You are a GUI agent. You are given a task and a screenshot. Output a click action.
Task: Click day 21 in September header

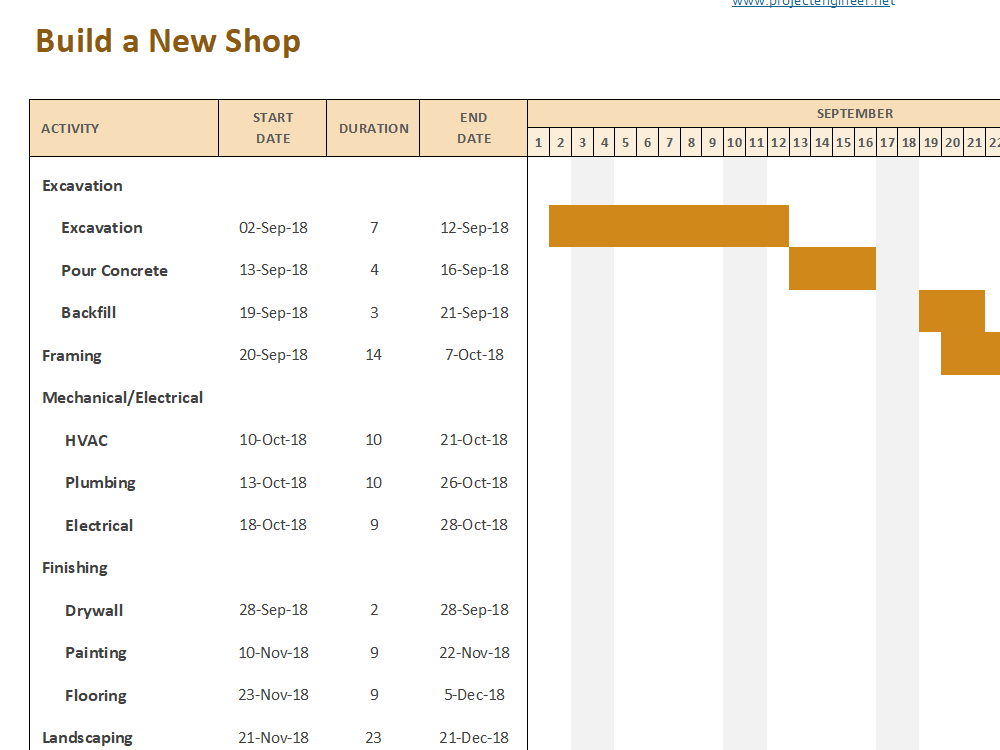coord(974,142)
